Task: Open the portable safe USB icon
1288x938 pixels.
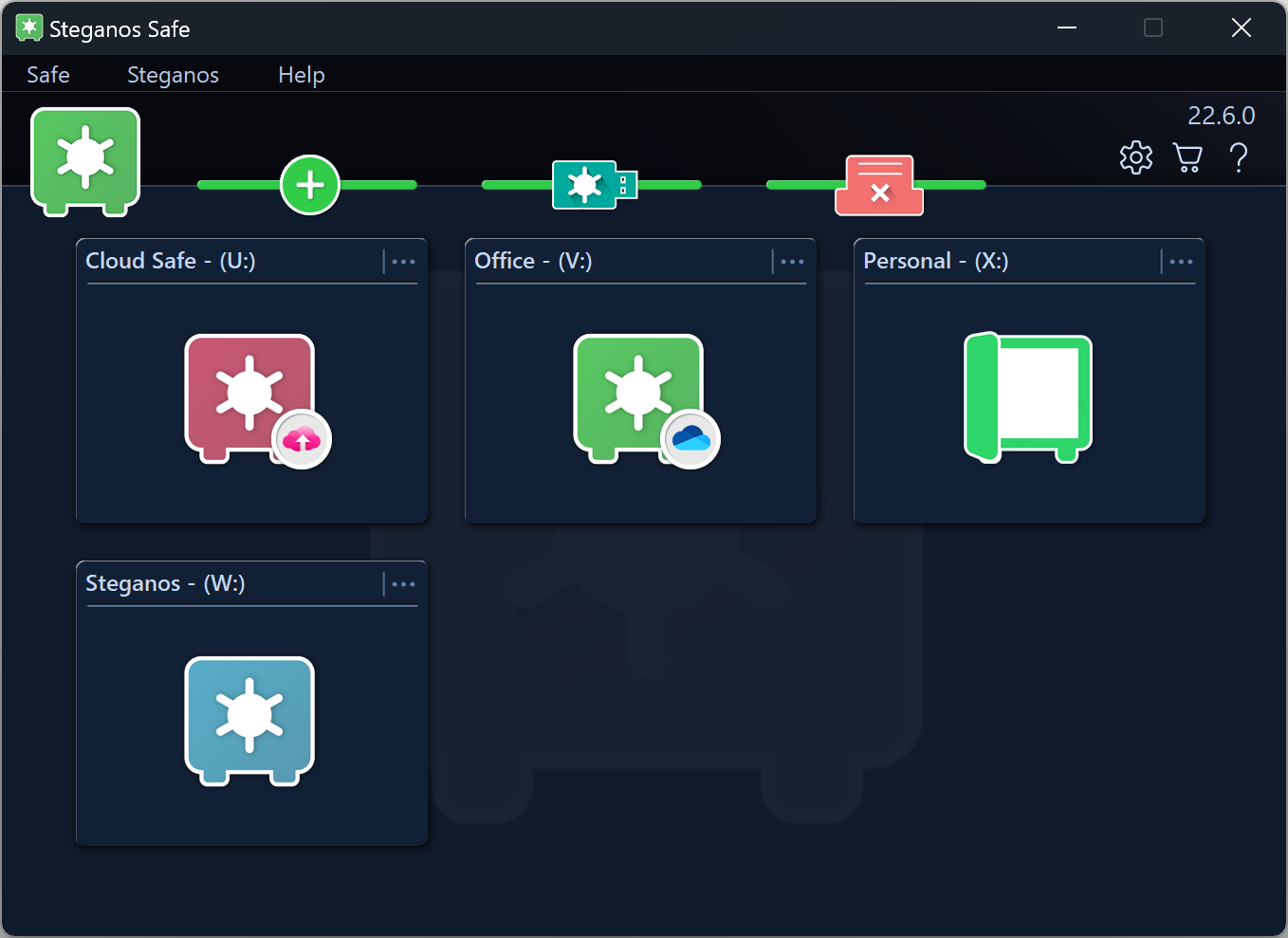Action: pyautogui.click(x=594, y=185)
